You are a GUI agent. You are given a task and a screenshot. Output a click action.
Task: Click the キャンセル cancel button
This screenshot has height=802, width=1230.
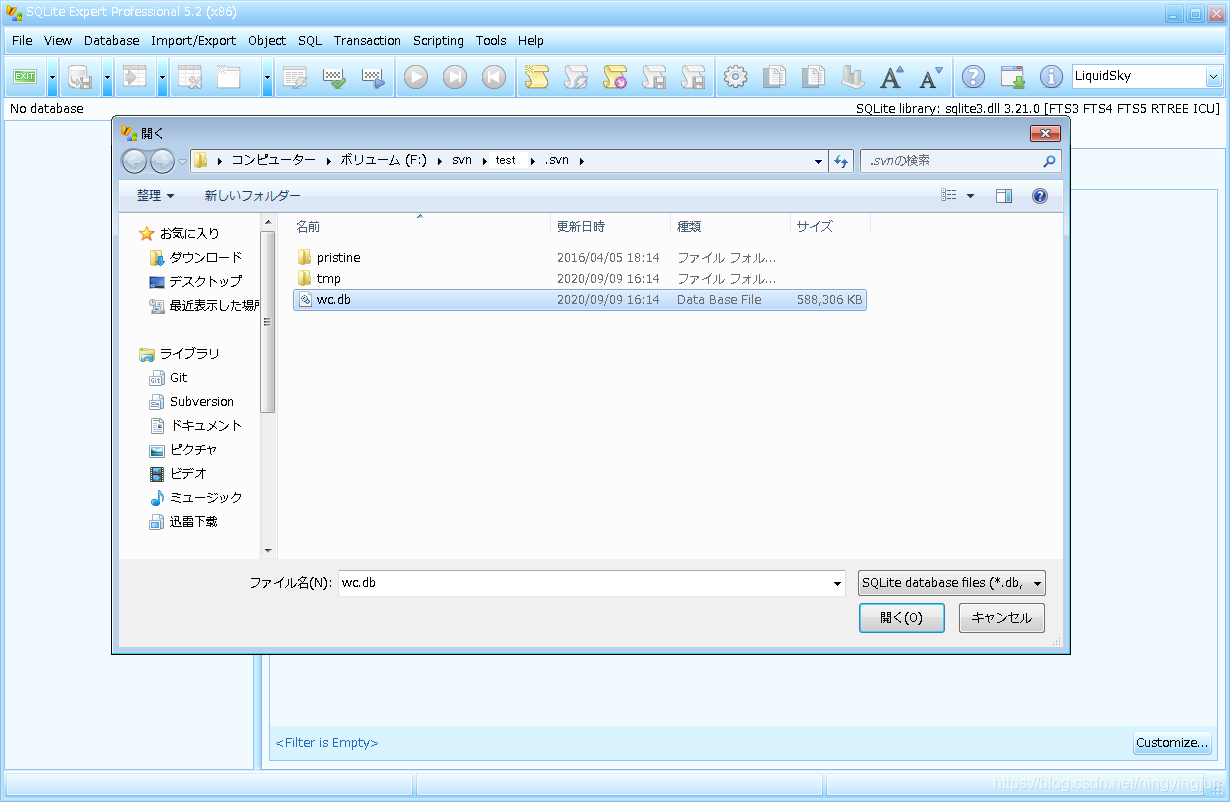pyautogui.click(x=1002, y=618)
